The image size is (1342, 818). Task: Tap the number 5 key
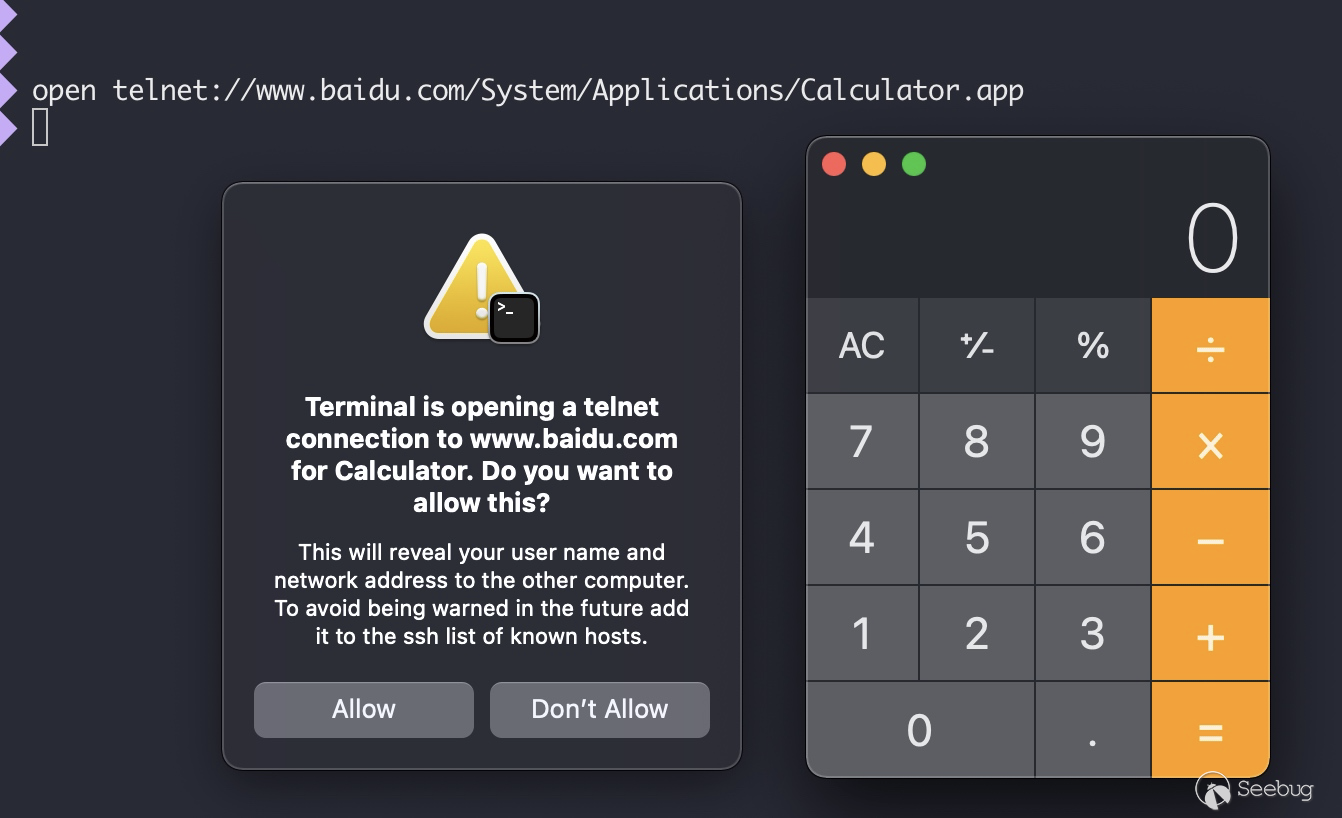(x=977, y=537)
